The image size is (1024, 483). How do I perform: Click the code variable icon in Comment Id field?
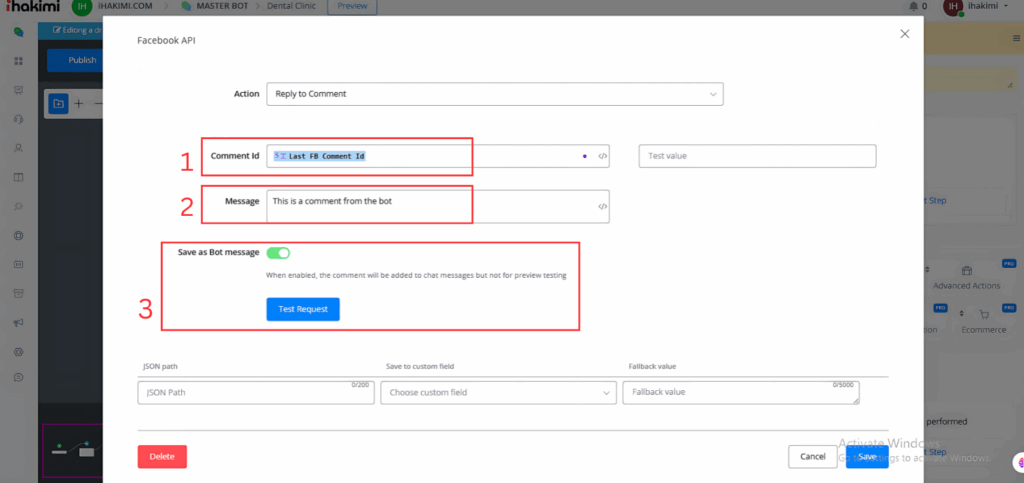click(x=602, y=156)
